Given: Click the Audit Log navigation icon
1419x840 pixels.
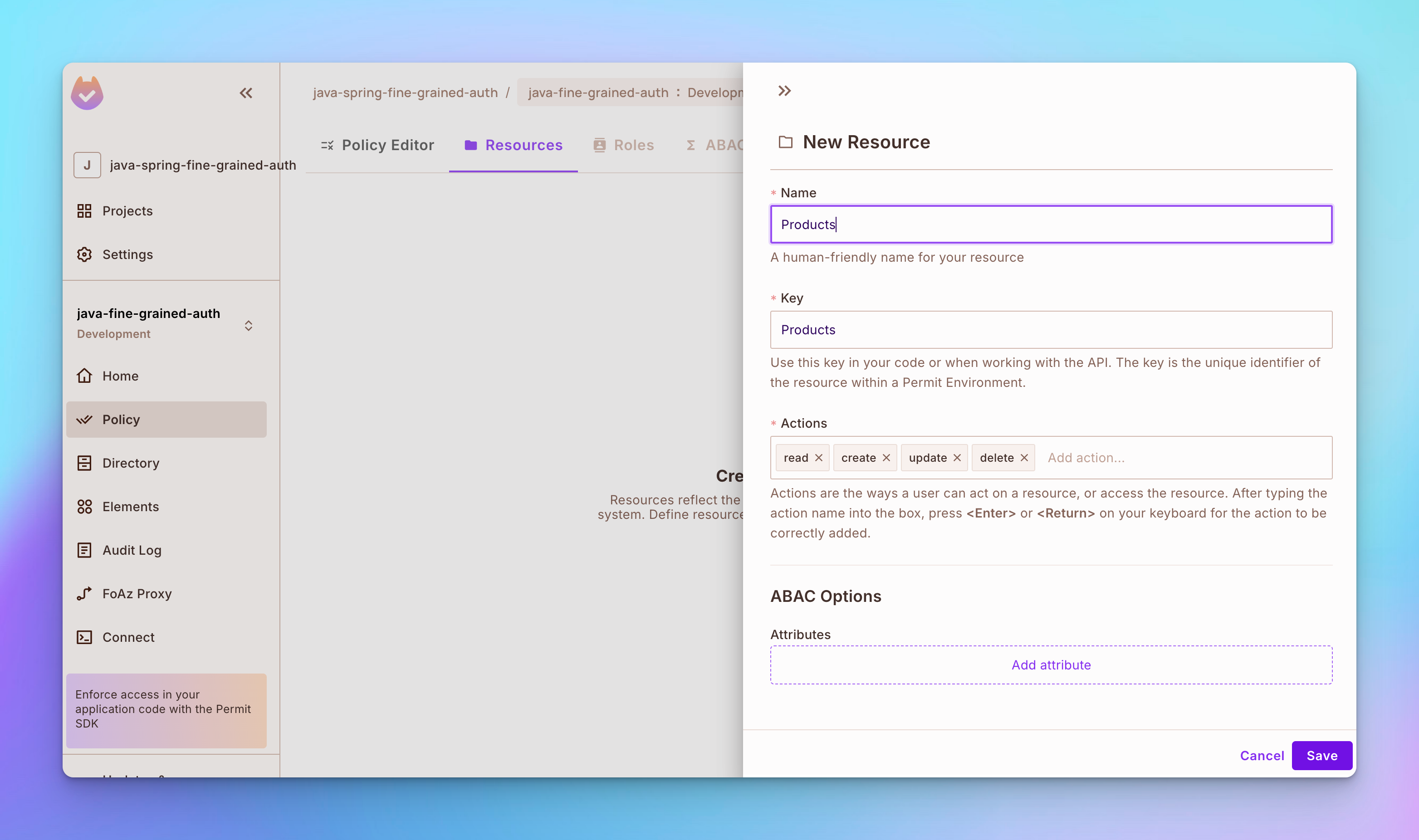Looking at the screenshot, I should (x=84, y=549).
